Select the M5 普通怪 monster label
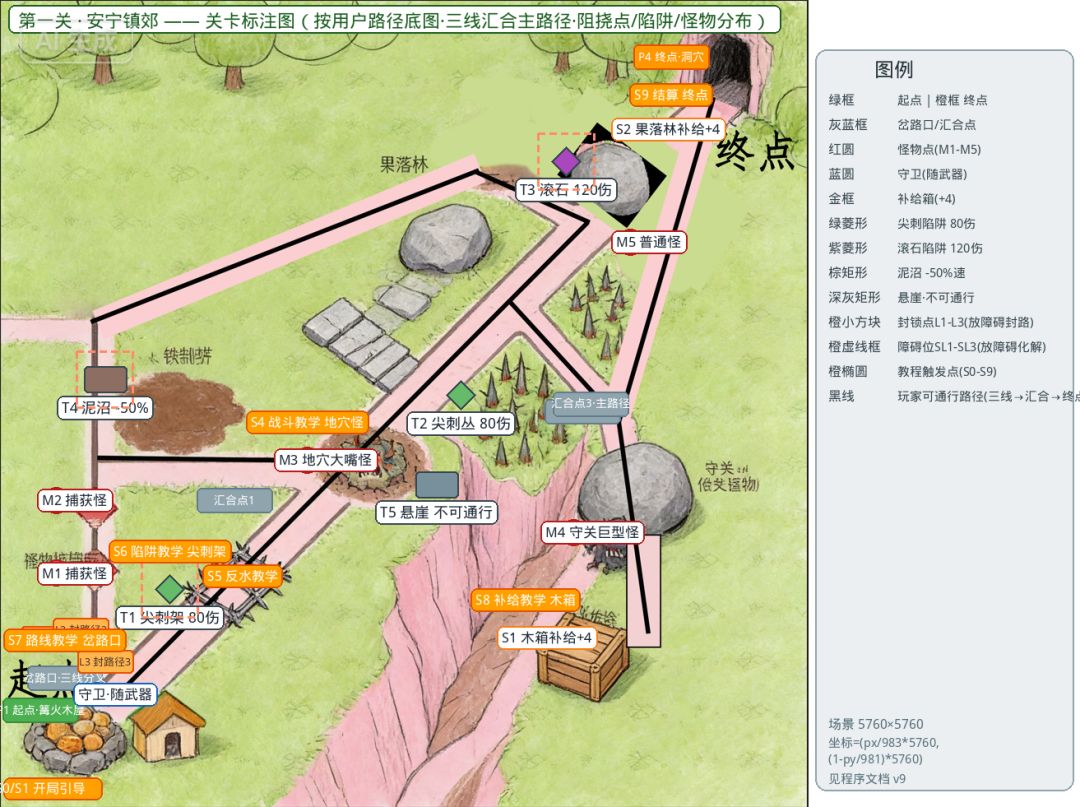 [649, 242]
